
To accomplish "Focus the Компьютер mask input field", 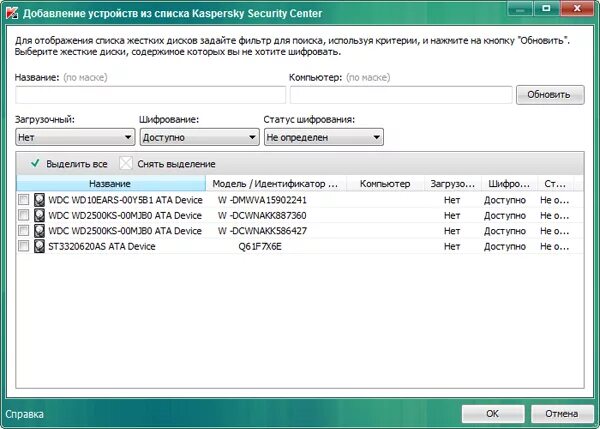I will coord(401,95).
